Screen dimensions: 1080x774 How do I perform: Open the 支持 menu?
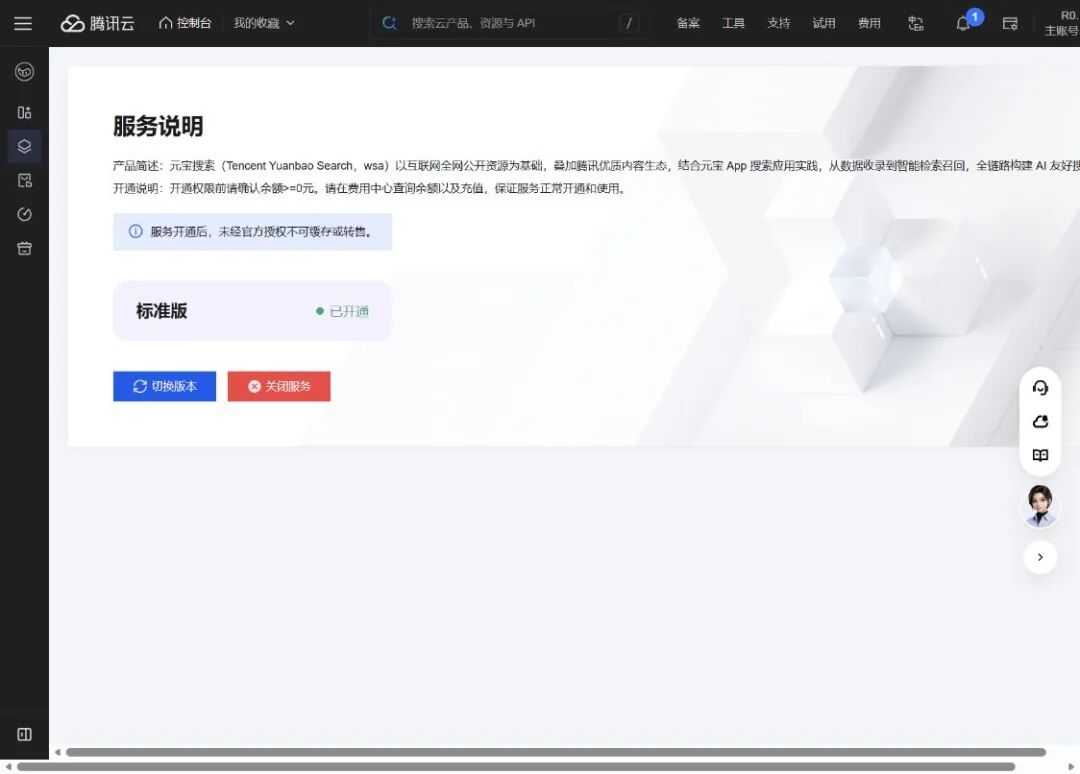778,23
